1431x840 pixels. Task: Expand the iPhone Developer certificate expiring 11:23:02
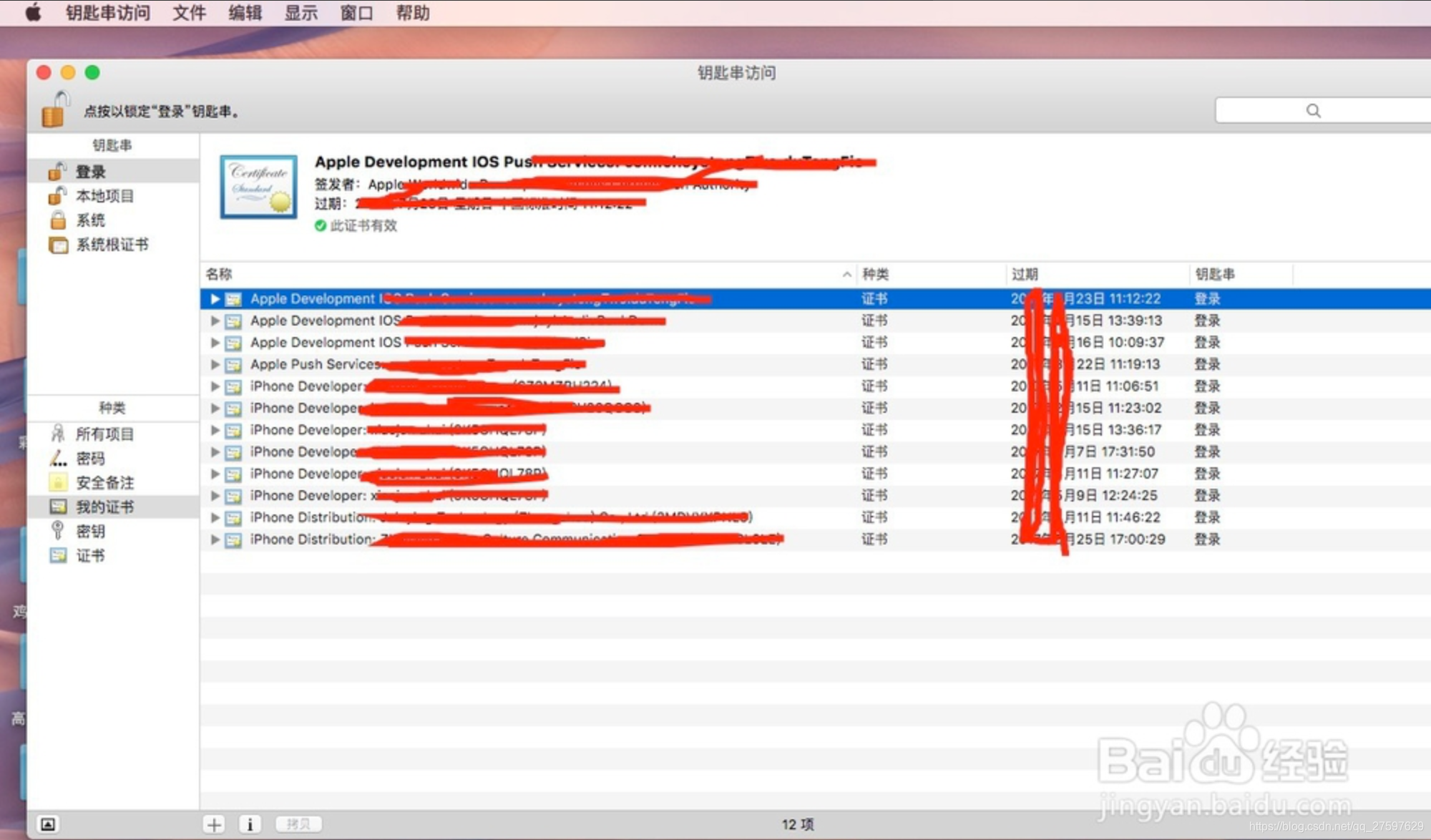pos(215,409)
